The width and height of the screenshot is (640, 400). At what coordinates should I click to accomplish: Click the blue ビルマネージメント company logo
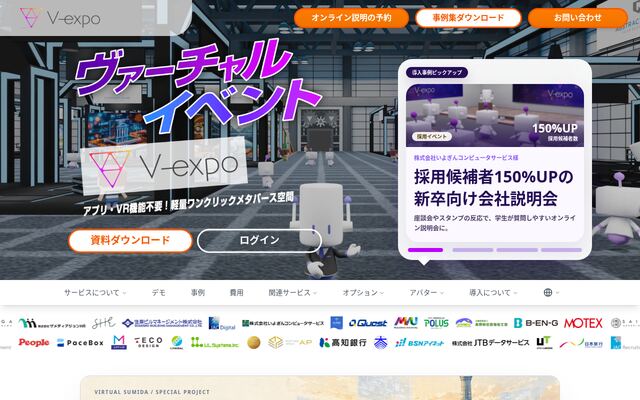pos(162,323)
